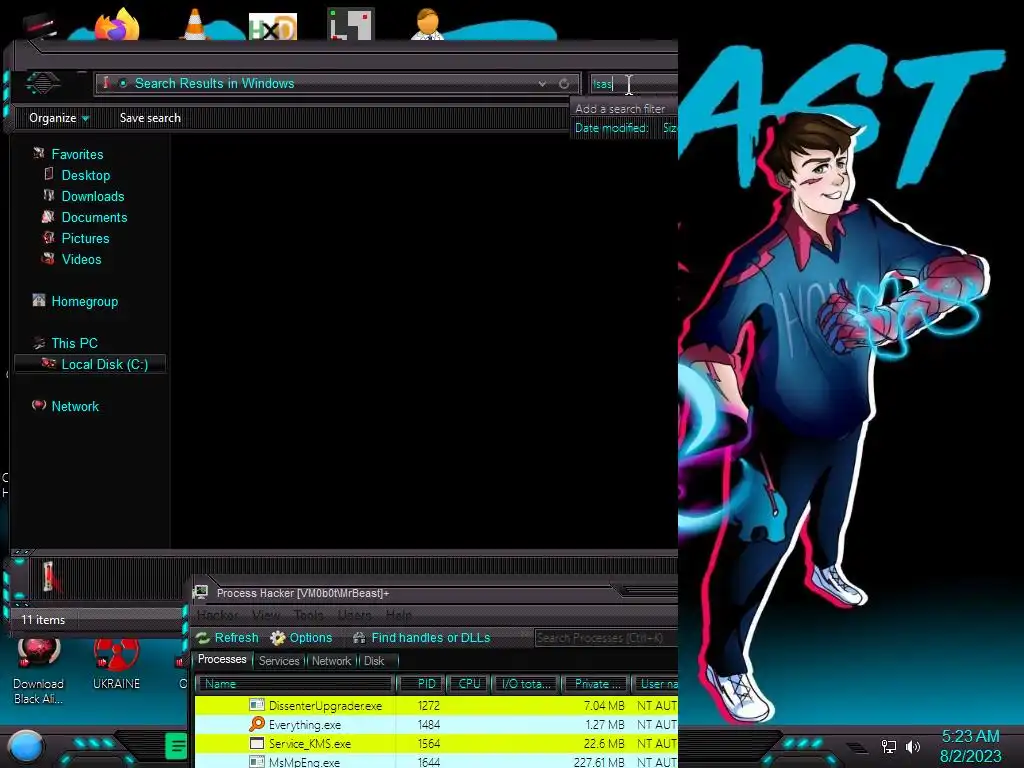Open Hacker menu in Process Hacker
Screen dimensions: 1024x768
pyautogui.click(x=217, y=615)
